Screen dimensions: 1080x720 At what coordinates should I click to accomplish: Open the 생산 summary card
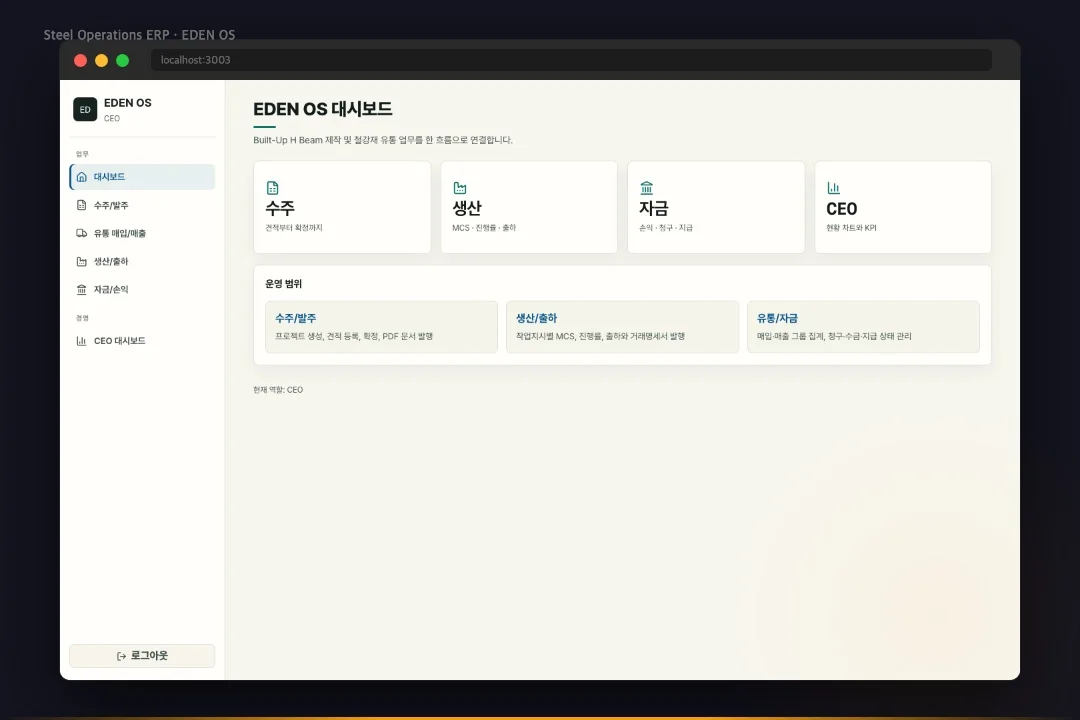529,207
